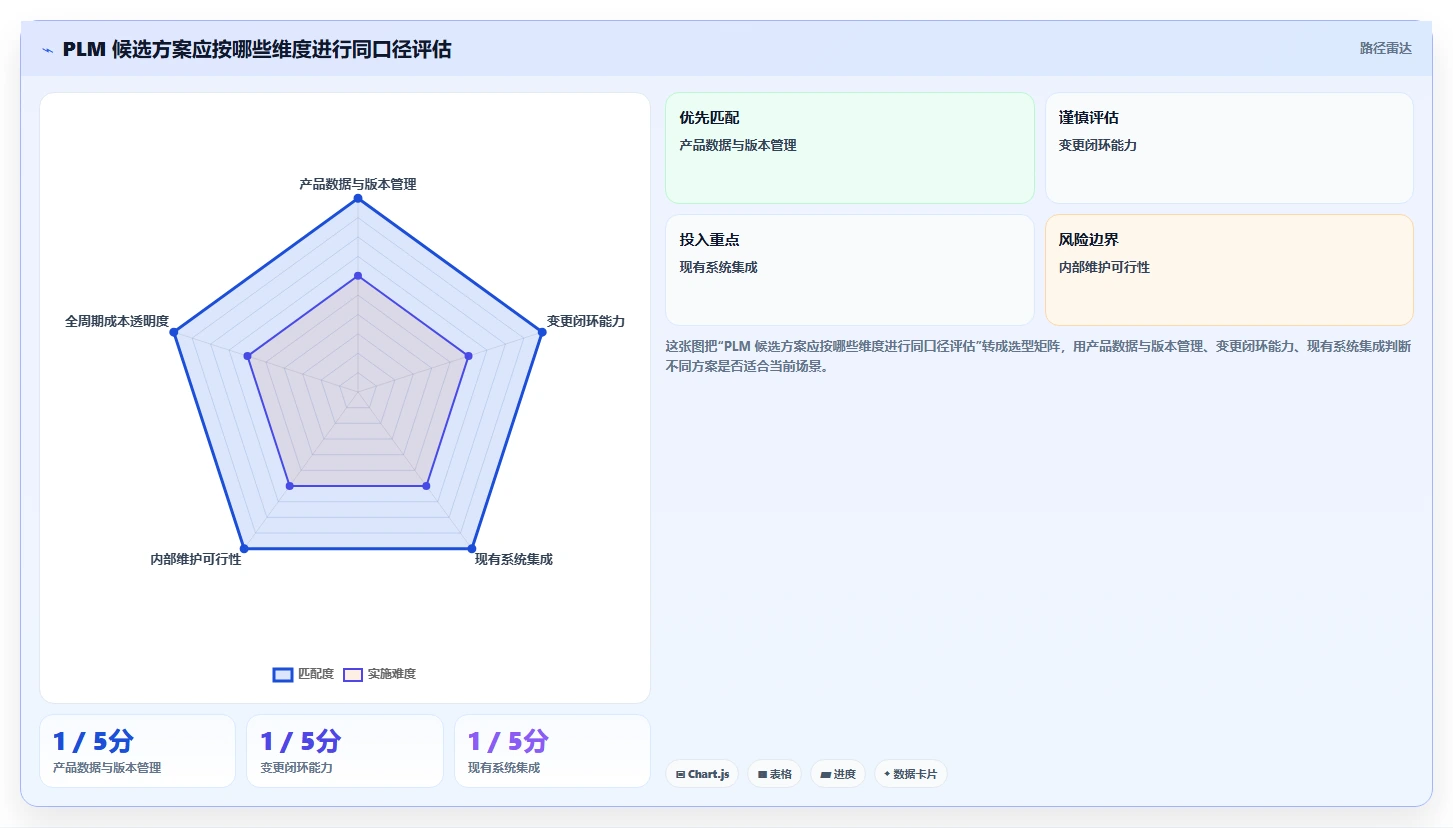The image size is (1453, 828).
Task: Click the score card for 变更闭环能力
Action: click(344, 751)
